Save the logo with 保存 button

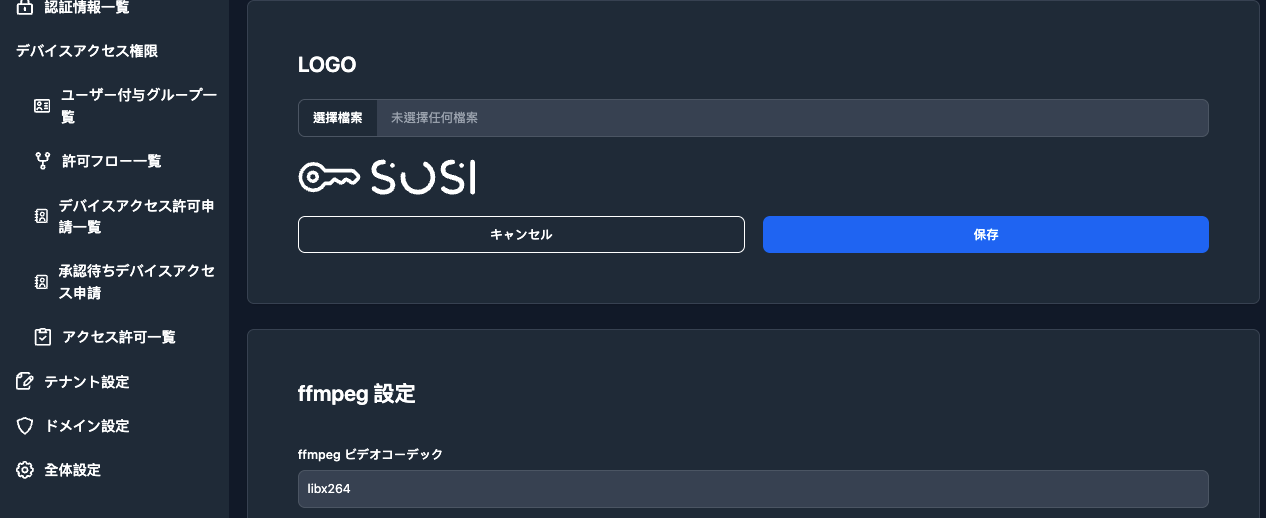click(x=985, y=235)
